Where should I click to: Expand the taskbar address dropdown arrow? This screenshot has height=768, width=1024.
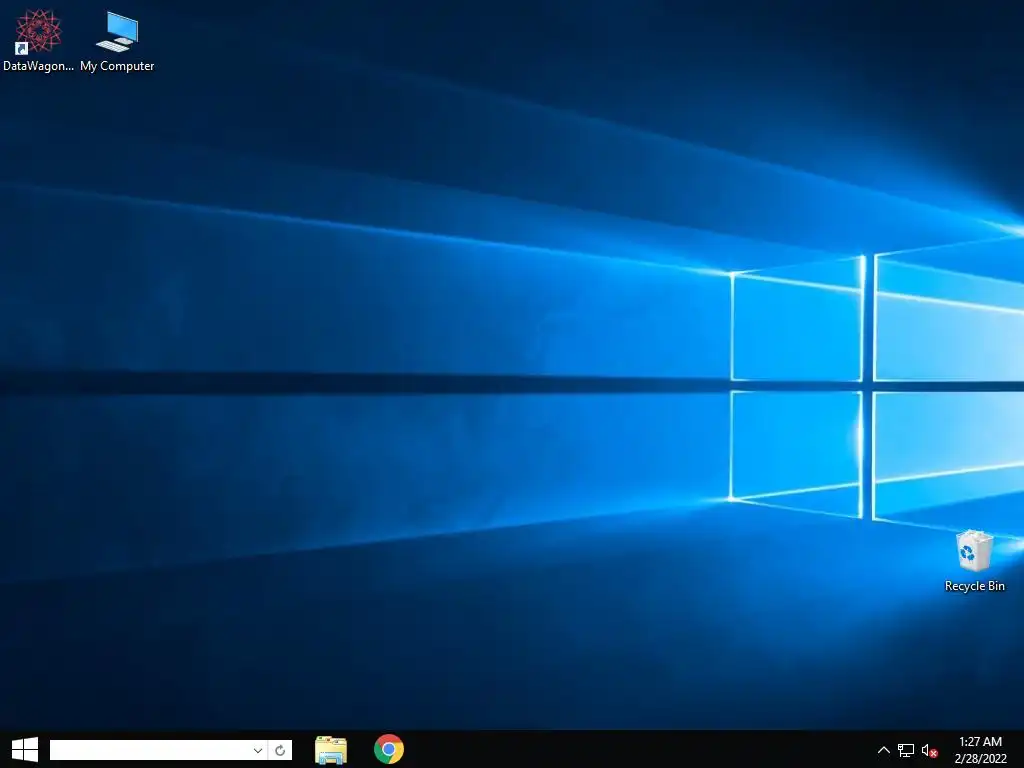[x=258, y=750]
